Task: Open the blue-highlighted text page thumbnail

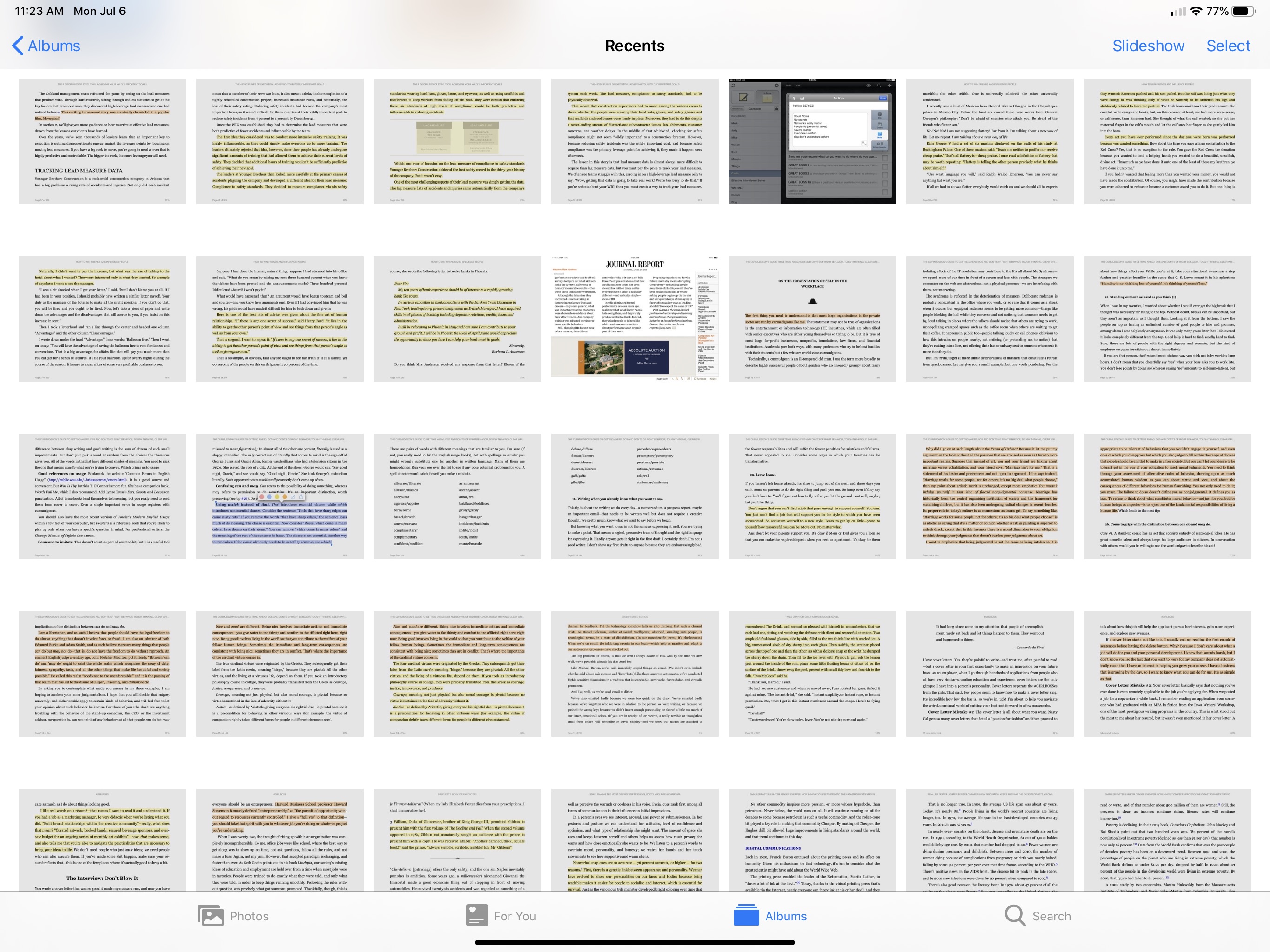Action: pyautogui.click(x=279, y=496)
